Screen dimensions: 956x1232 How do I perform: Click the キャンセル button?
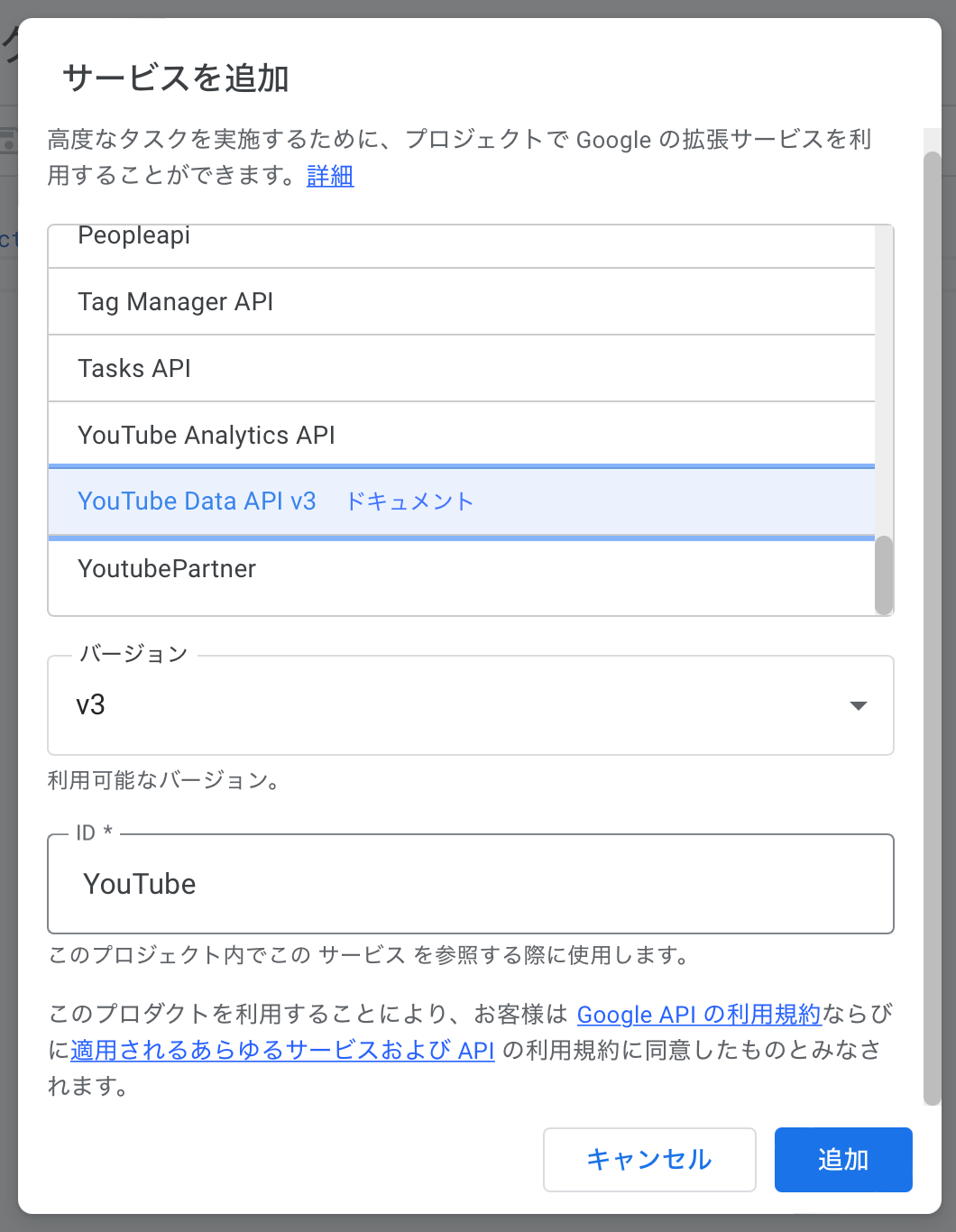(649, 1160)
